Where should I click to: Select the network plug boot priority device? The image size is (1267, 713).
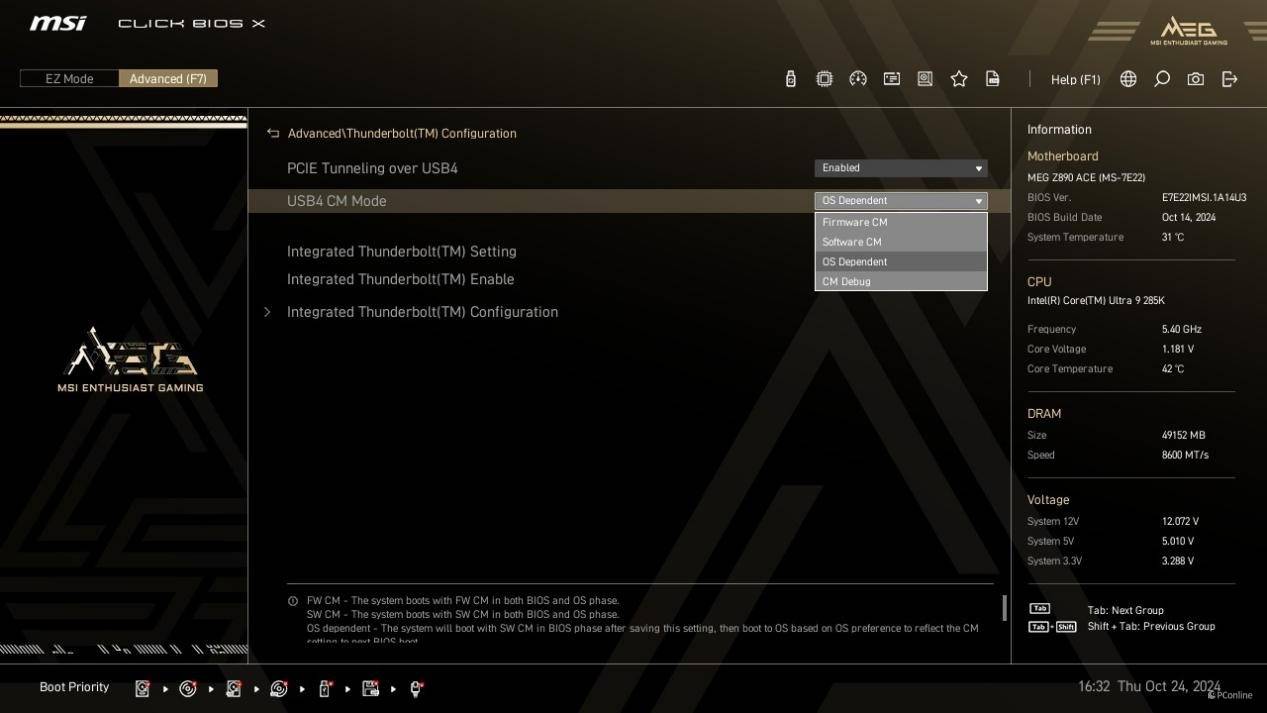pyautogui.click(x=417, y=688)
